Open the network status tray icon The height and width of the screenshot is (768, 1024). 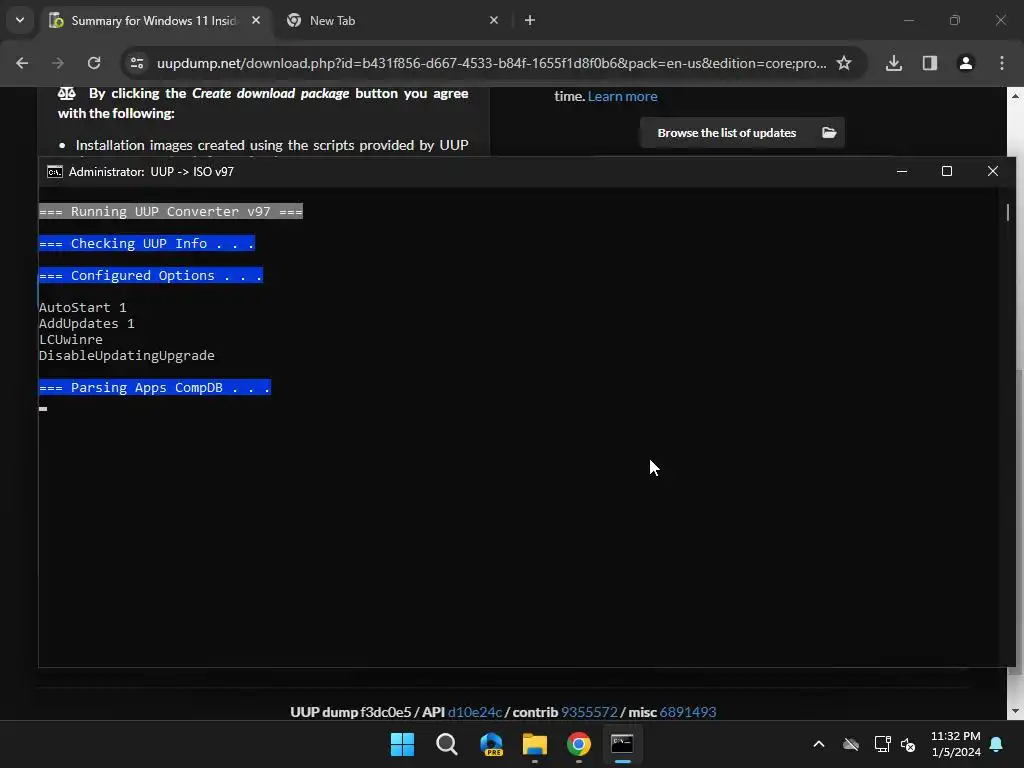coord(882,744)
